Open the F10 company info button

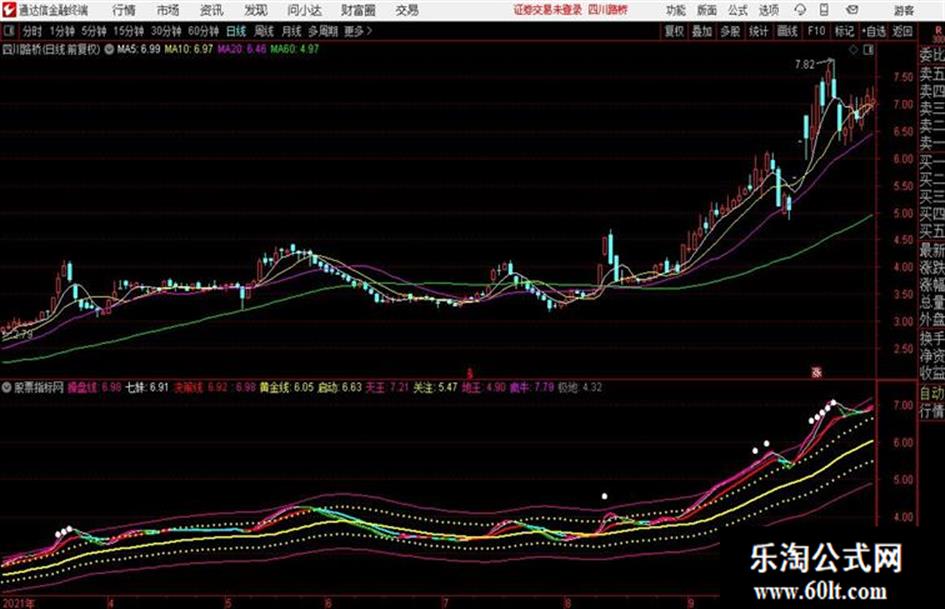point(816,31)
